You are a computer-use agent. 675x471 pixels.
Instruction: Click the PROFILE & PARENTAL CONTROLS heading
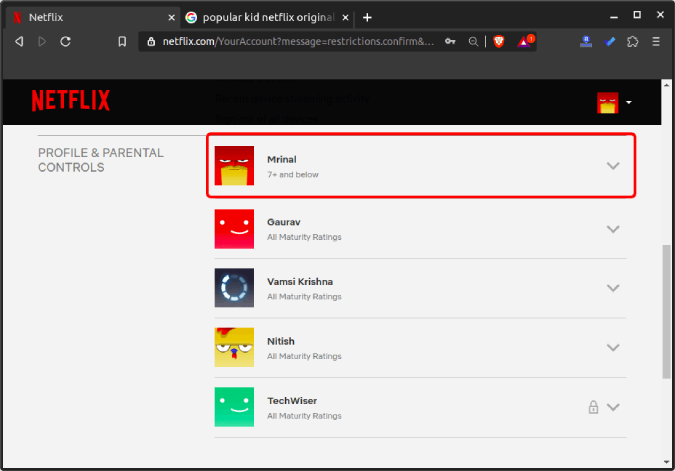(101, 160)
